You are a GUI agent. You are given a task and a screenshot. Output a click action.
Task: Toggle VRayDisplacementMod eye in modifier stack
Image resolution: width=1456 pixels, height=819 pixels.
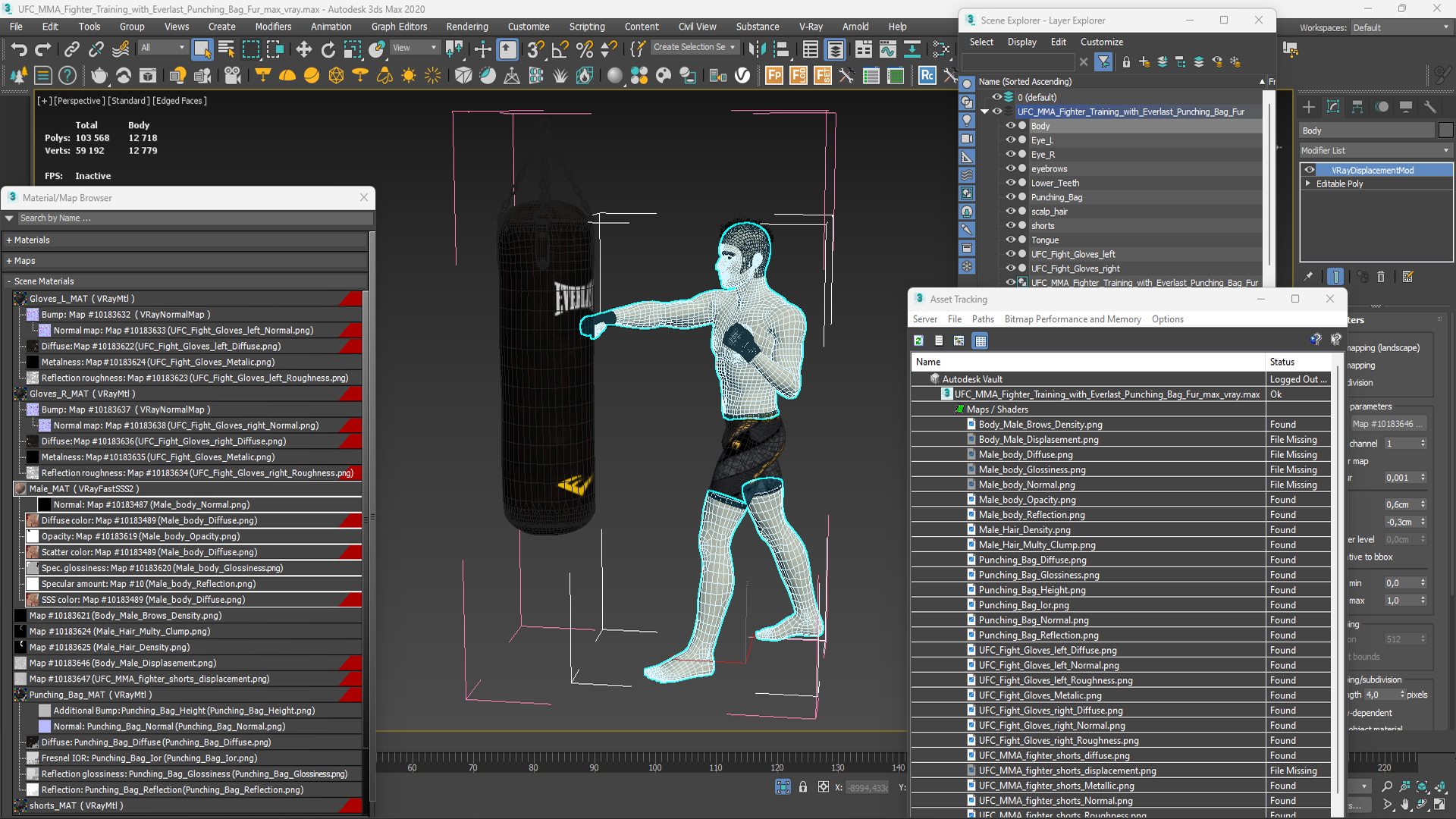click(x=1310, y=170)
